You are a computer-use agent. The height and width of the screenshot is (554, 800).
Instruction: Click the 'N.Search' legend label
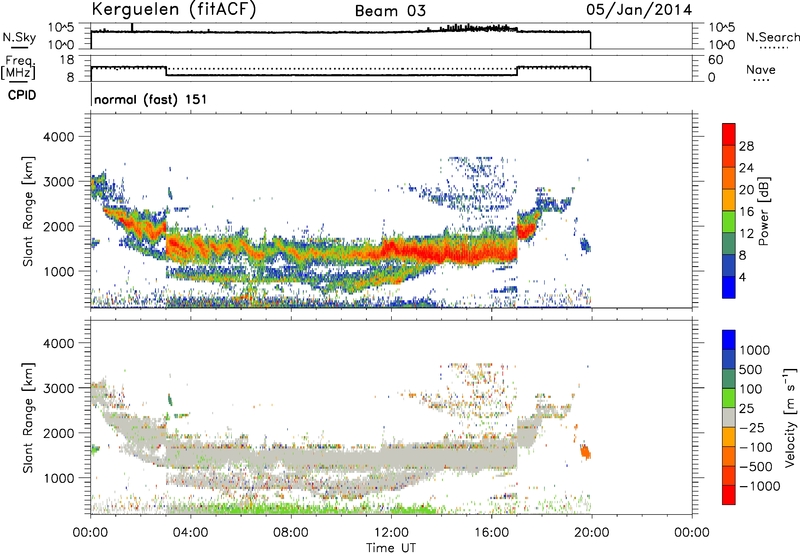pos(772,37)
